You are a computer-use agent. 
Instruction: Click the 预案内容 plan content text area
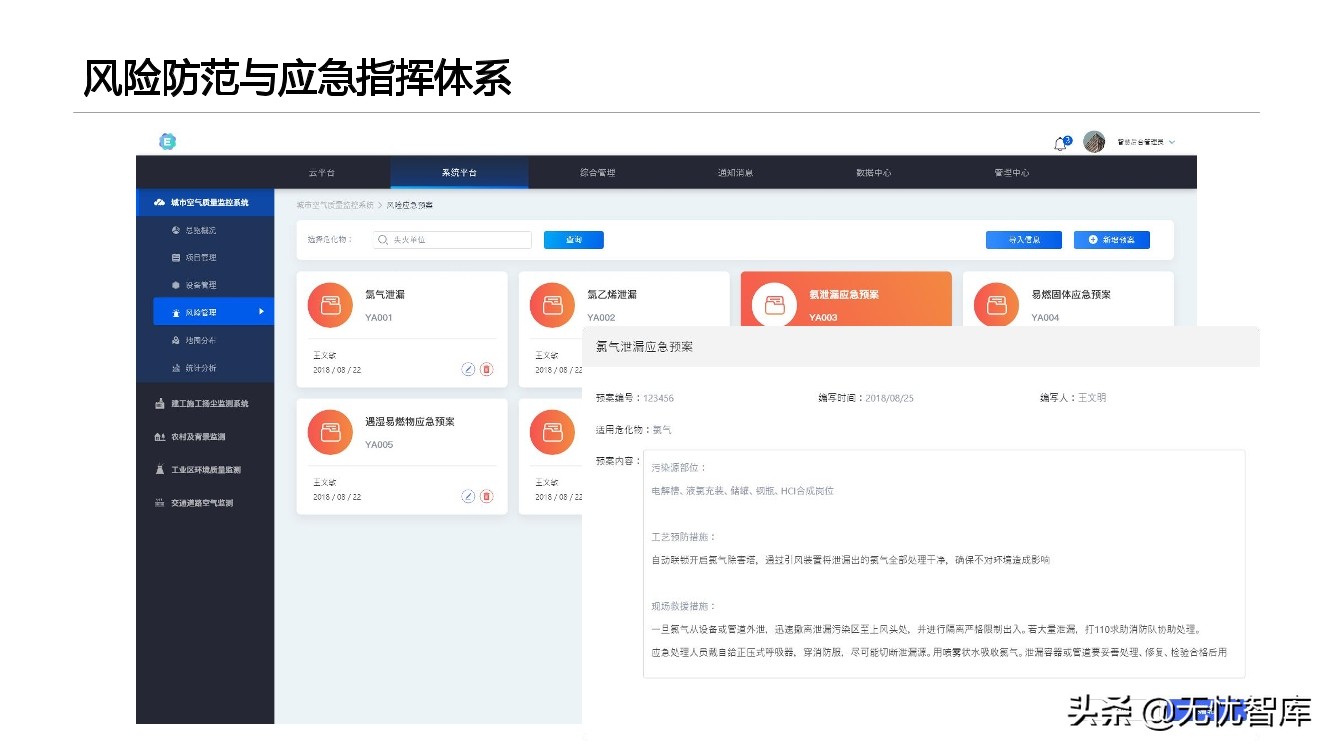(944, 564)
